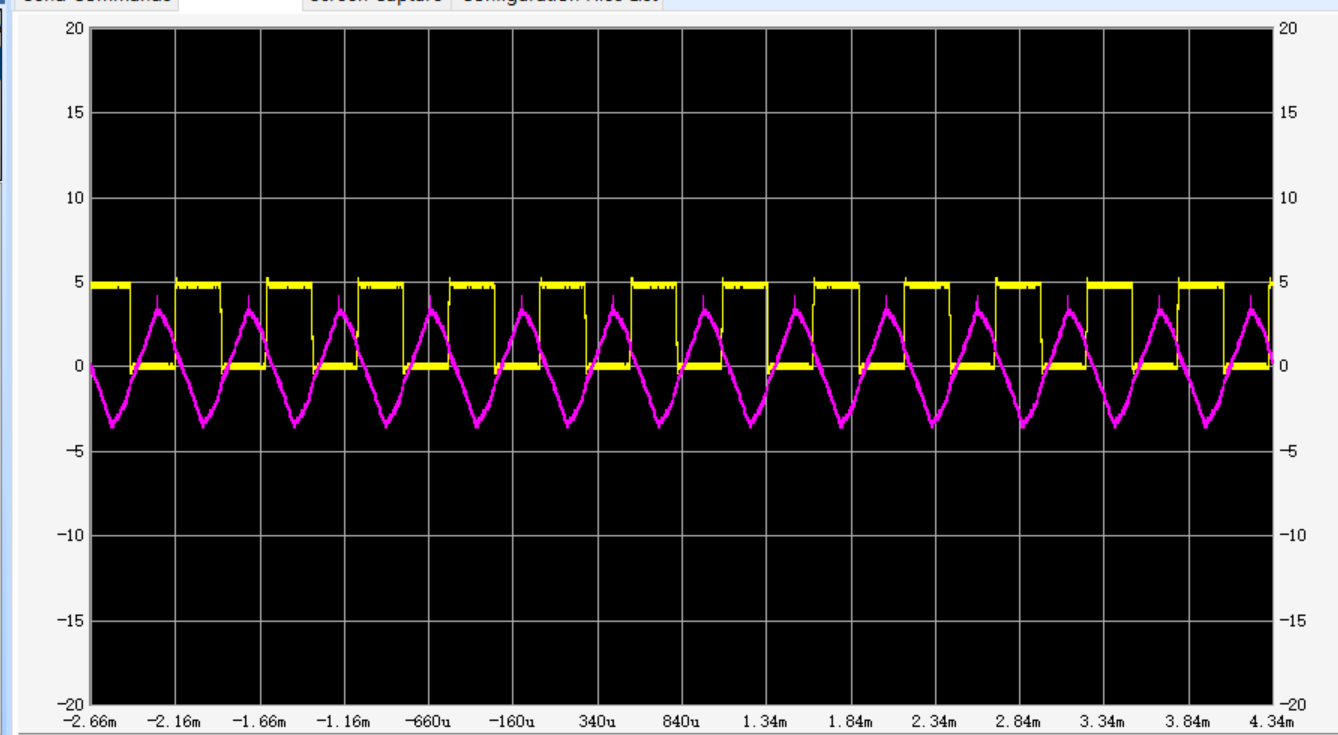The width and height of the screenshot is (1338, 735).
Task: Open the Screen capture tab
Action: coord(377,3)
